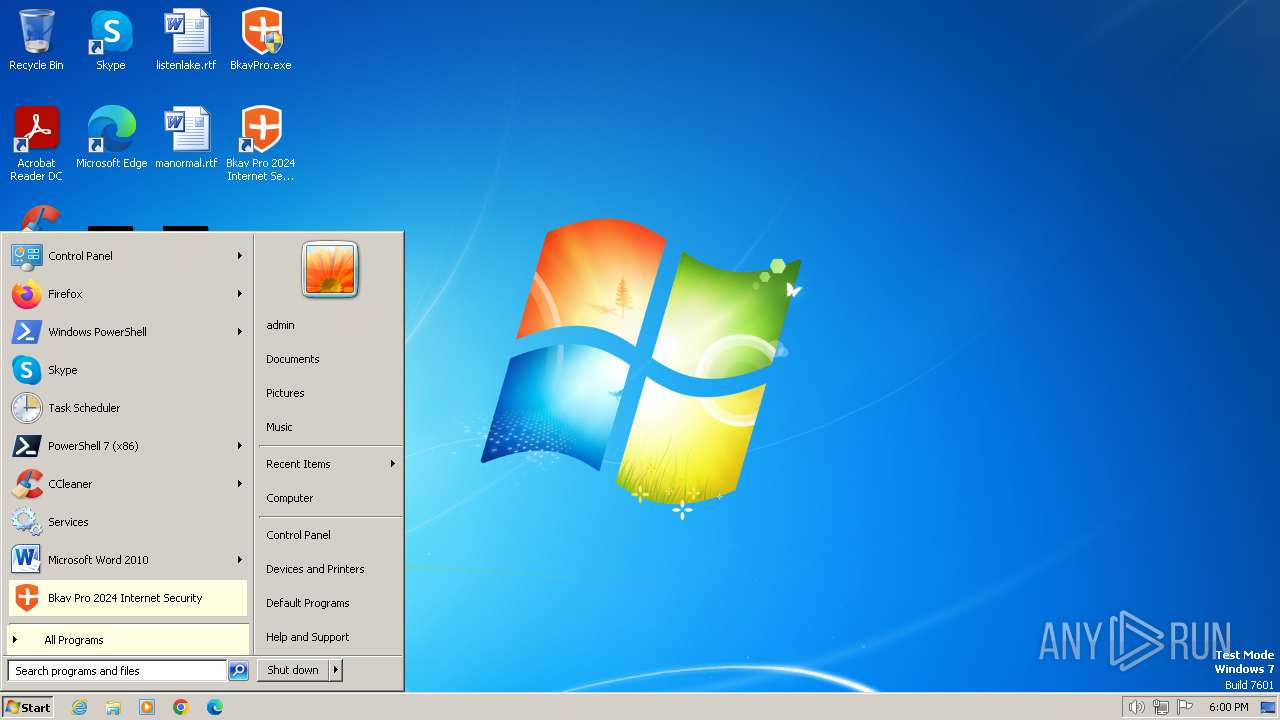Open Pictures from Start menu

(x=330, y=393)
